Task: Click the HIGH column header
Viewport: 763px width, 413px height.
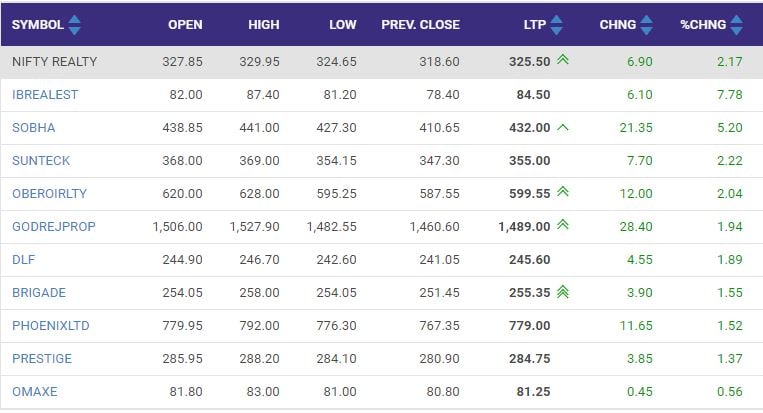Action: tap(264, 24)
